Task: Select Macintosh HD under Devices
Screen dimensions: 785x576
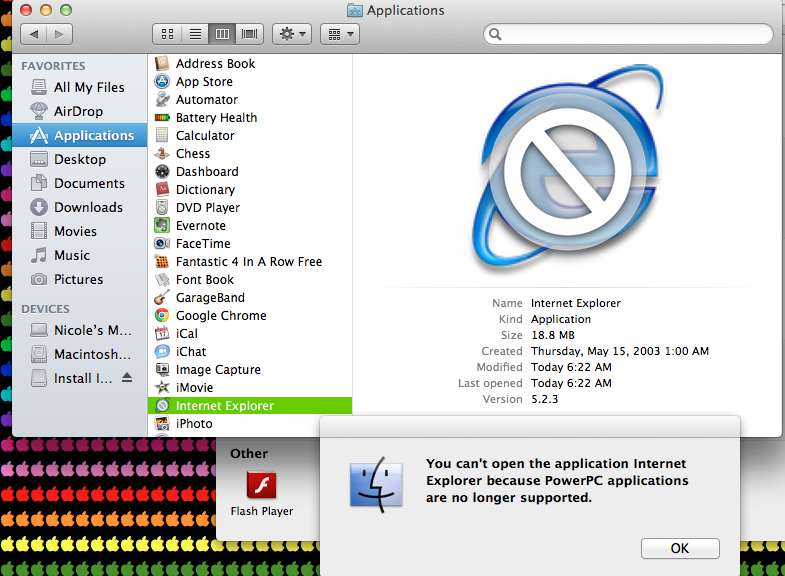Action: click(x=92, y=354)
